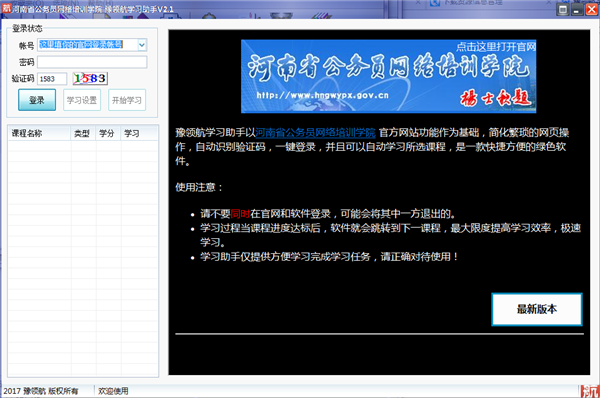Screen dimensions: 600x398
Task: Click the app icon in title bar
Action: [x=7, y=8]
